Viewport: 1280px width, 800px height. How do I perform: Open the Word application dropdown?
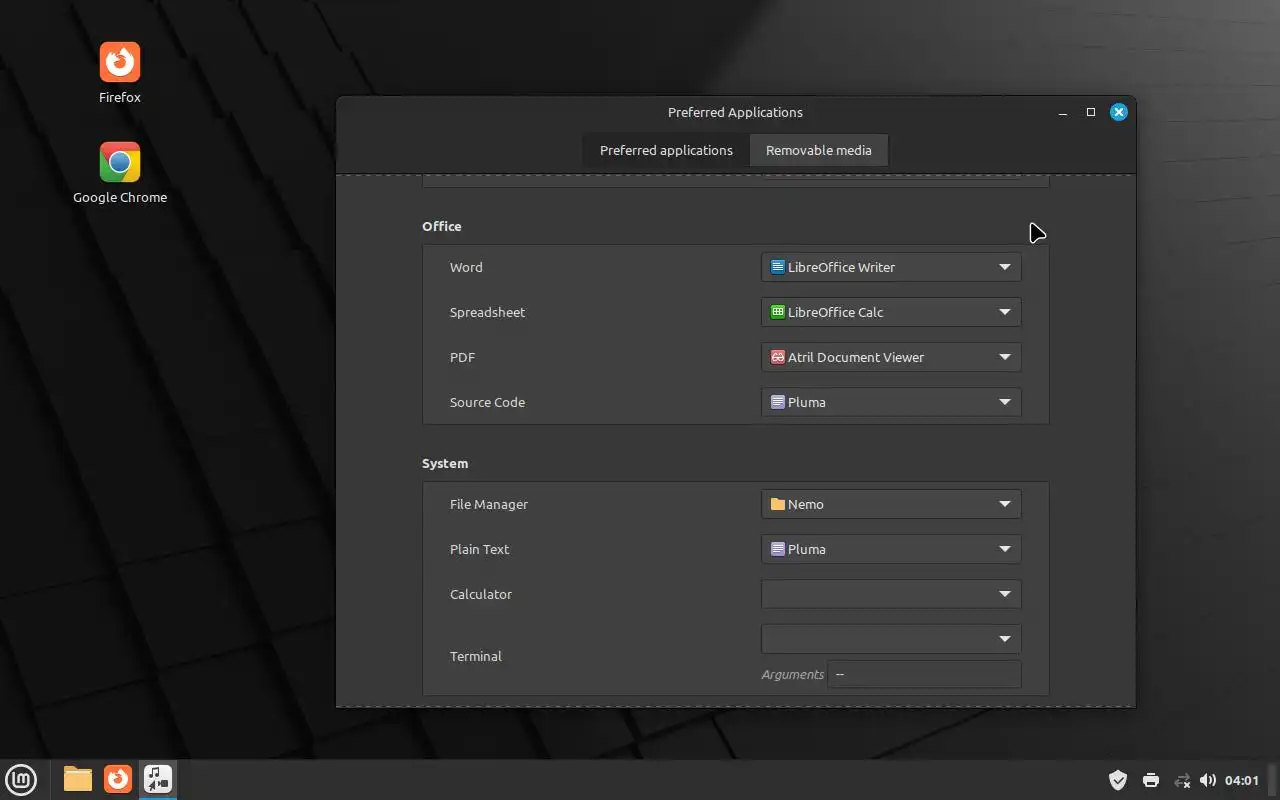(891, 267)
